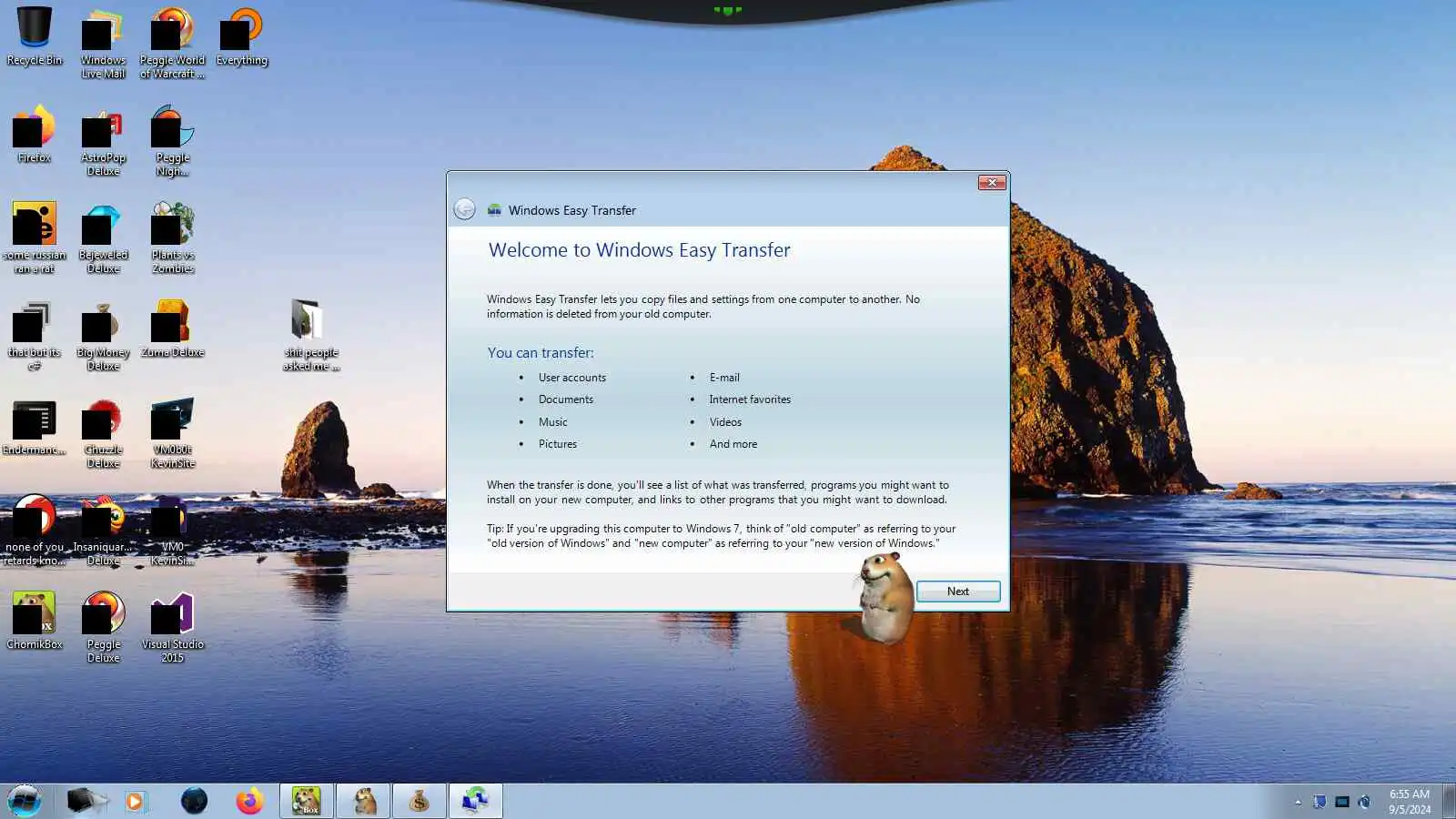Click the dark screen tray icon
Image resolution: width=1456 pixels, height=819 pixels.
coord(1342,802)
